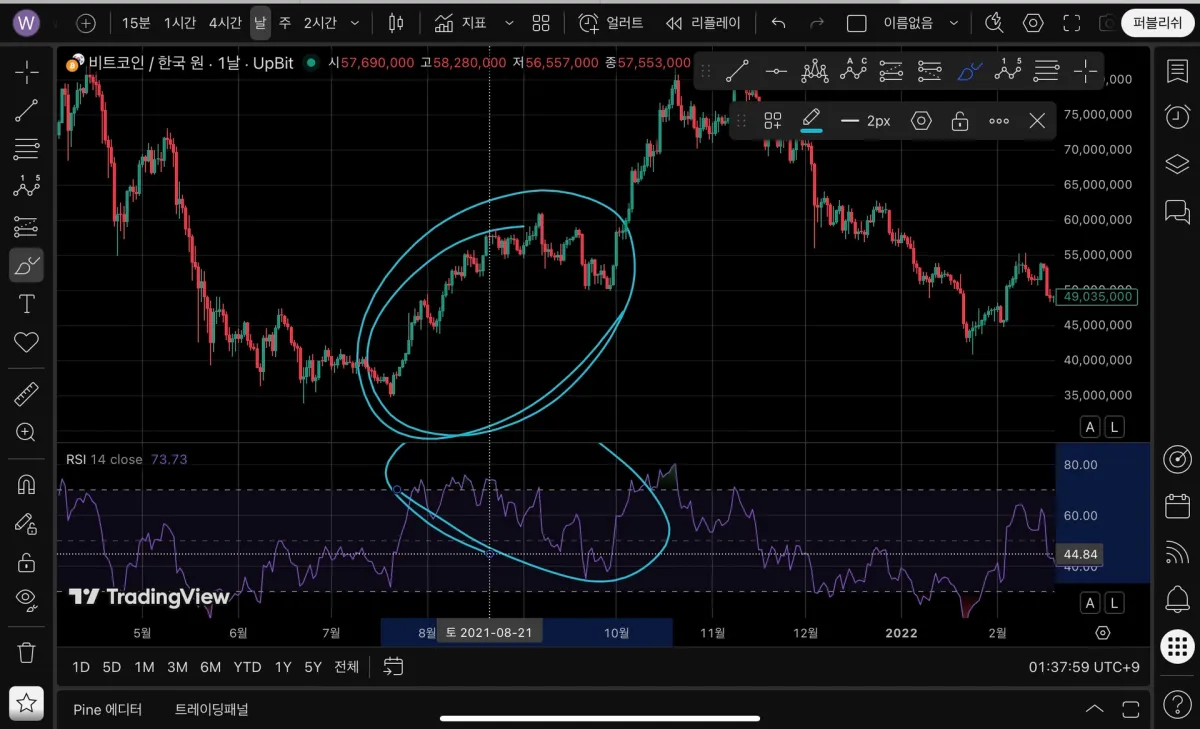Expand the time interval dropdown arrow

[354, 22]
